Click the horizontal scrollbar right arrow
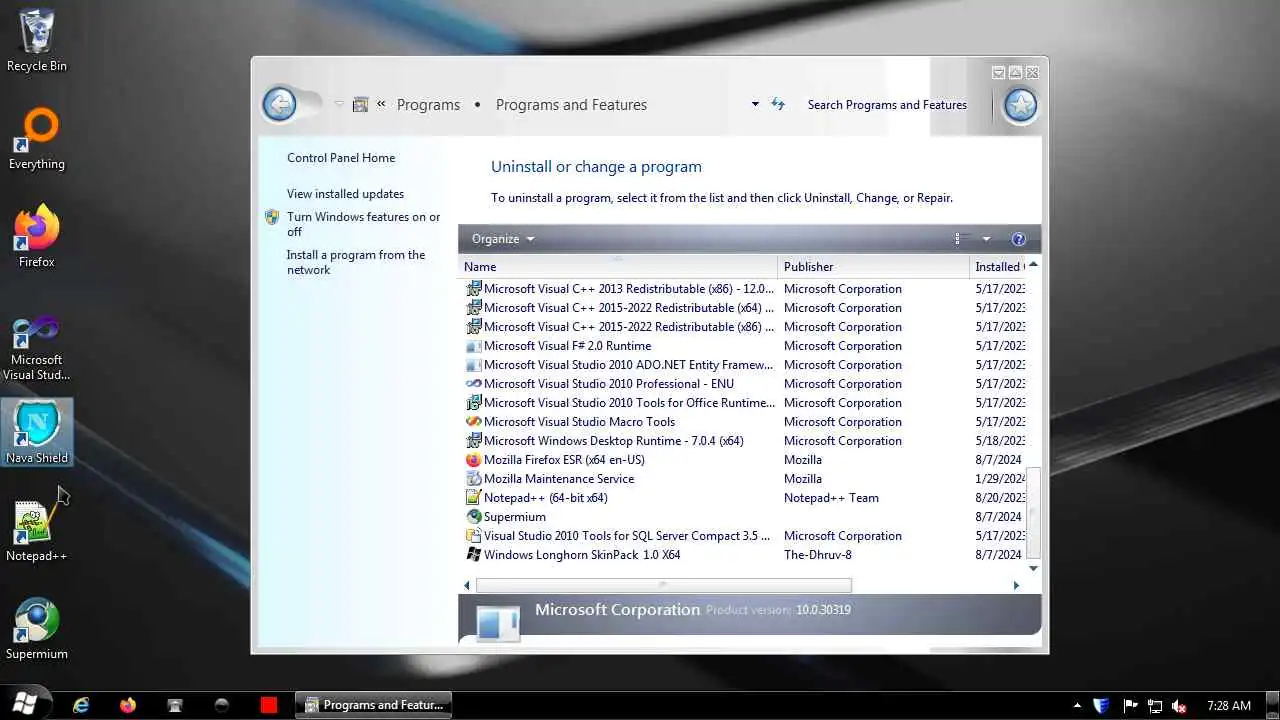This screenshot has height=720, width=1280. click(1016, 585)
